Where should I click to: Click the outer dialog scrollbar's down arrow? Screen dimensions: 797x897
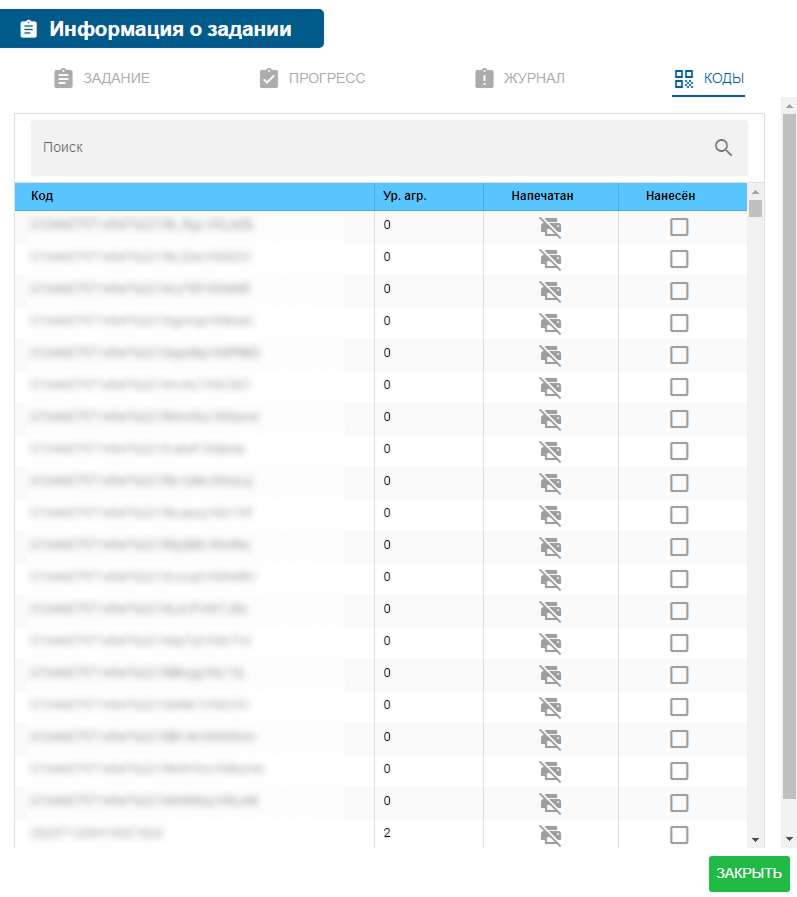[x=788, y=838]
